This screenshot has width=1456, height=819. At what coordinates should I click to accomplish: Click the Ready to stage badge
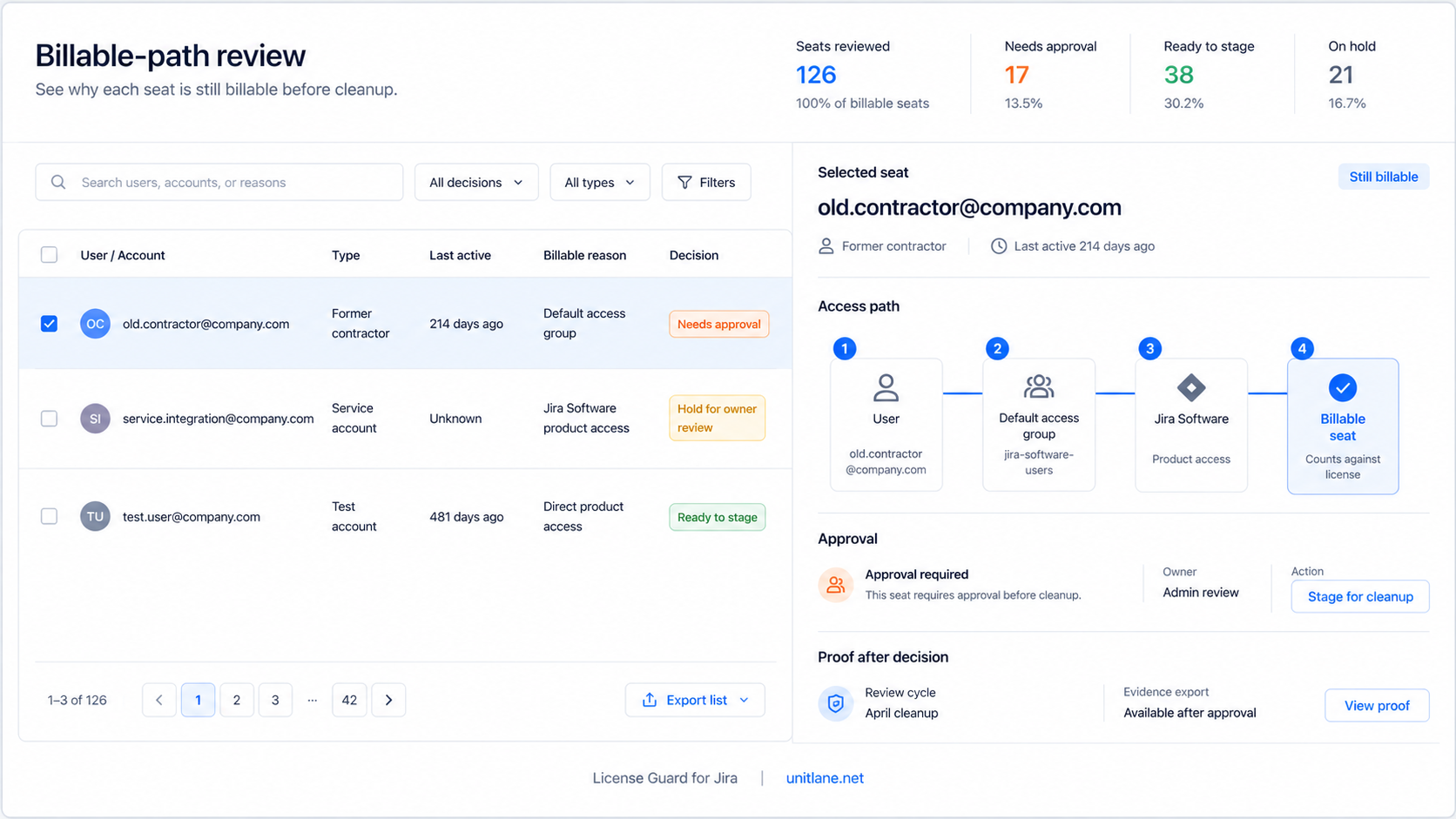tap(718, 517)
